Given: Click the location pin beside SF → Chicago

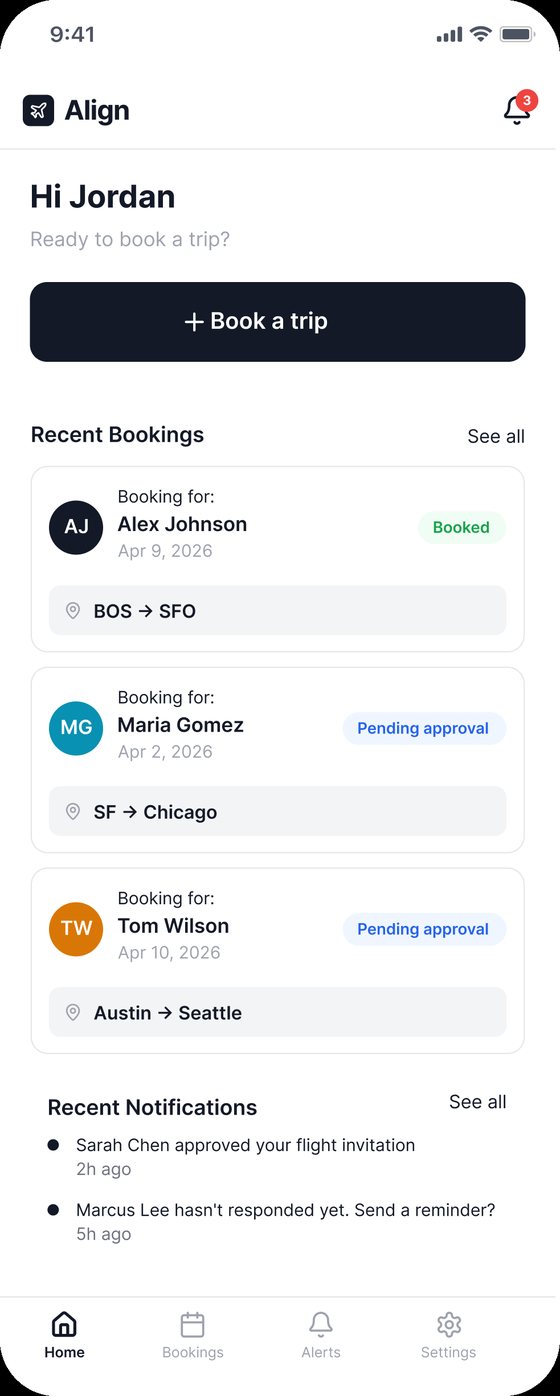Looking at the screenshot, I should click(x=72, y=812).
